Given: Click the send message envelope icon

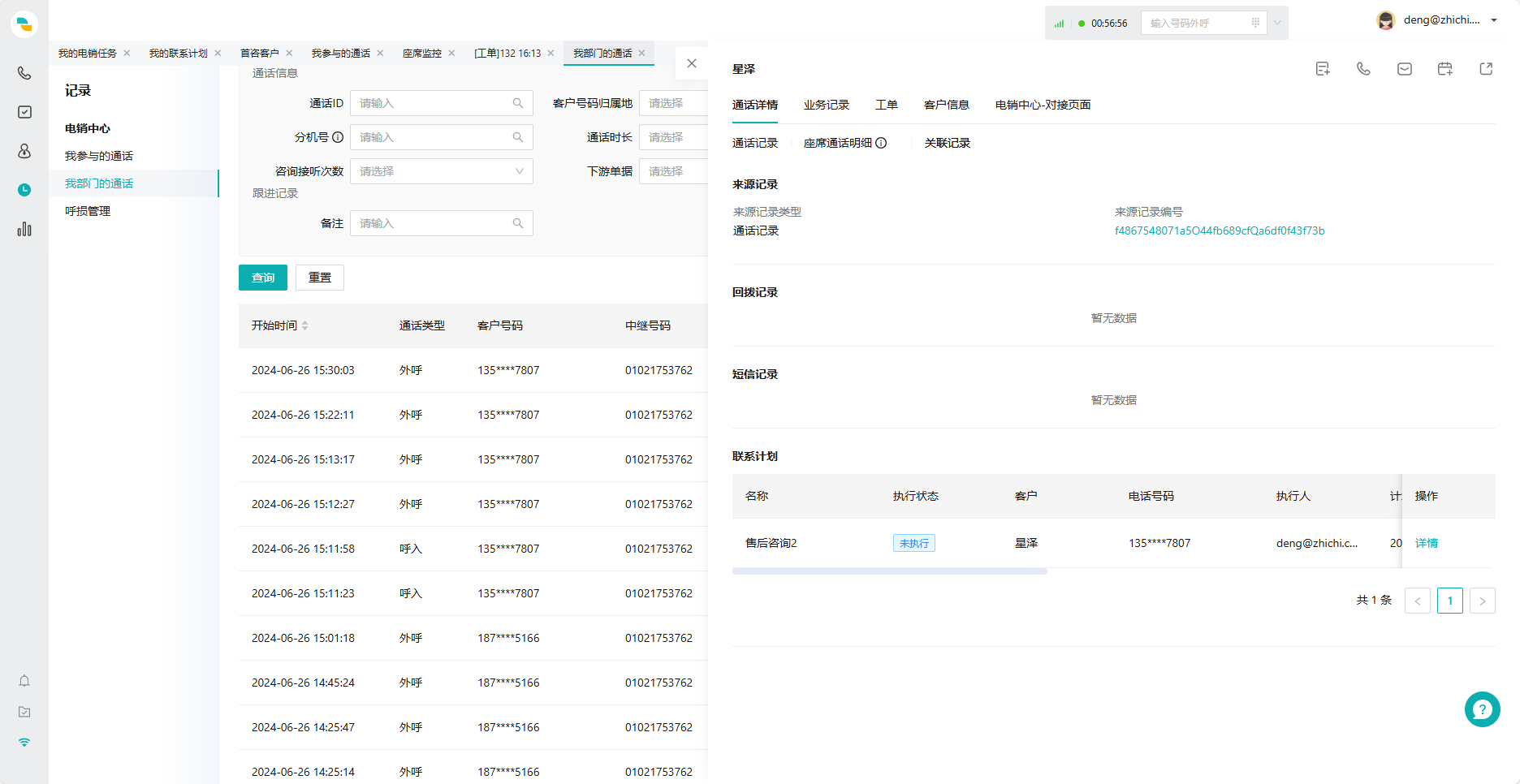Looking at the screenshot, I should pos(1405,69).
